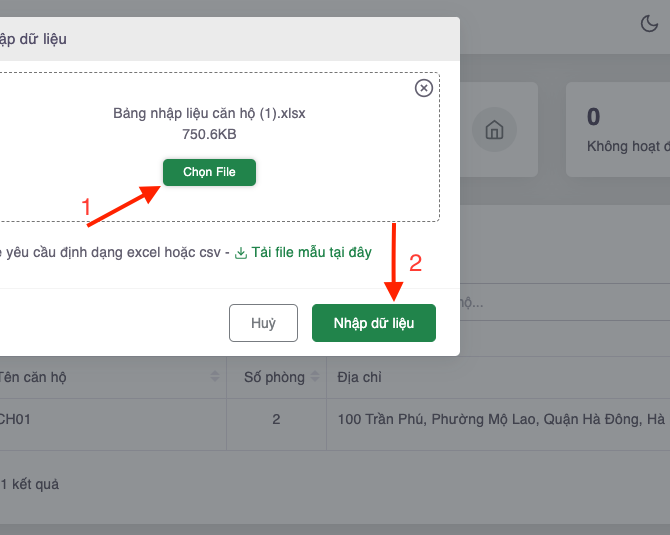The width and height of the screenshot is (670, 535).
Task: Click the Tên căn hộ header label
Action: click(35, 377)
